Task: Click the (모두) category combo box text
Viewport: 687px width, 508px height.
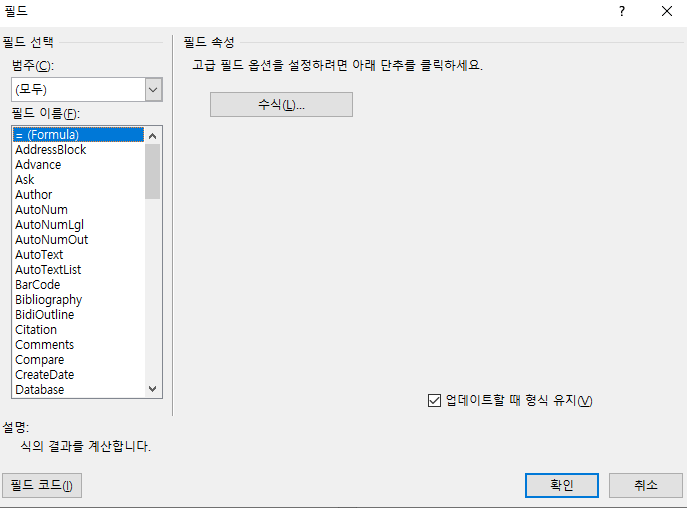Action: (31, 90)
